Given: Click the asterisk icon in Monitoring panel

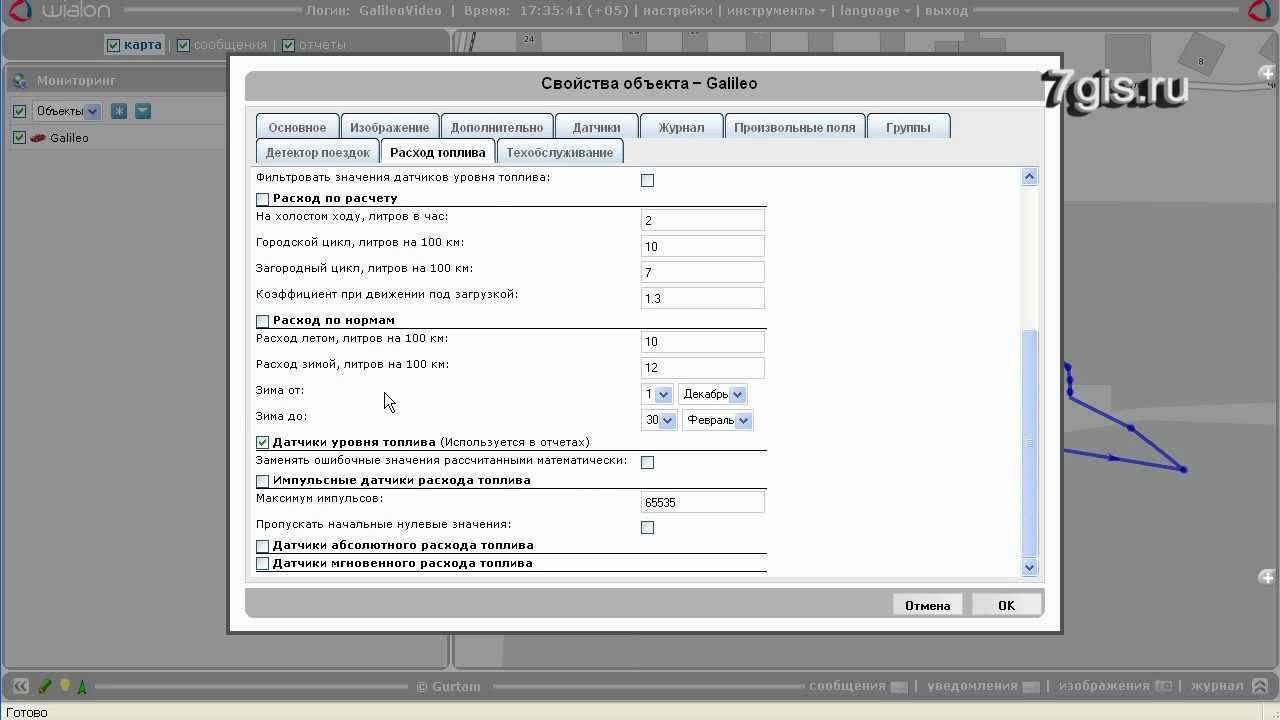Looking at the screenshot, I should click(x=119, y=111).
